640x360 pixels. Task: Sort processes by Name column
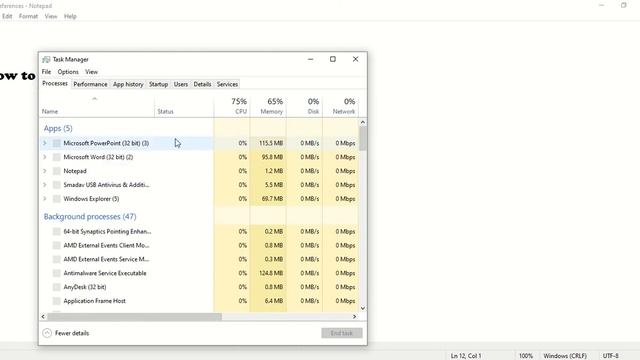[x=97, y=106]
